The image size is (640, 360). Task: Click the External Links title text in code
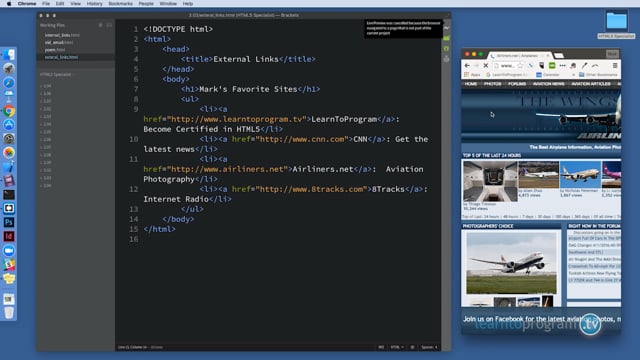click(x=246, y=59)
